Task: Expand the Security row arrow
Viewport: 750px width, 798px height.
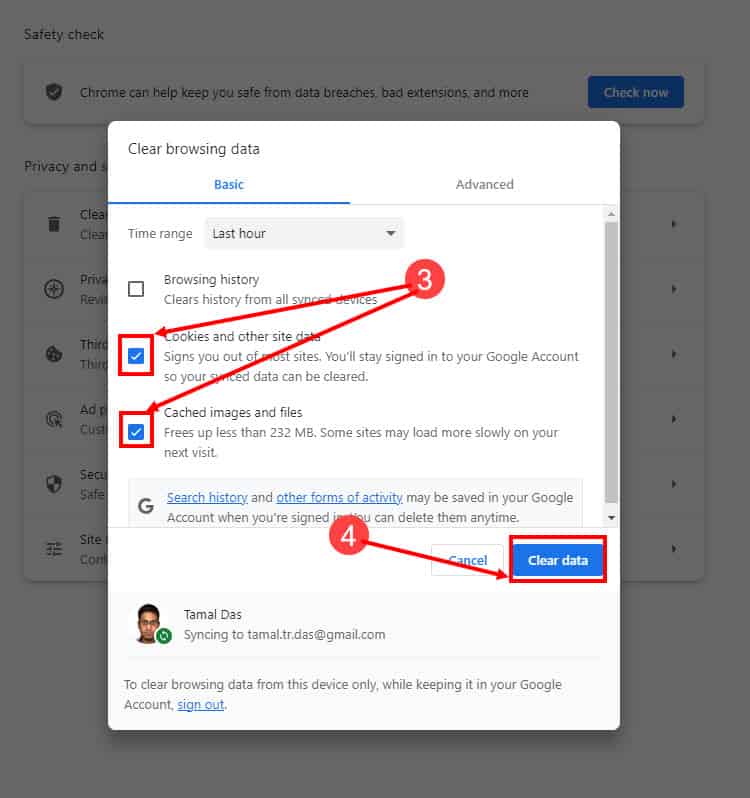Action: 674,484
